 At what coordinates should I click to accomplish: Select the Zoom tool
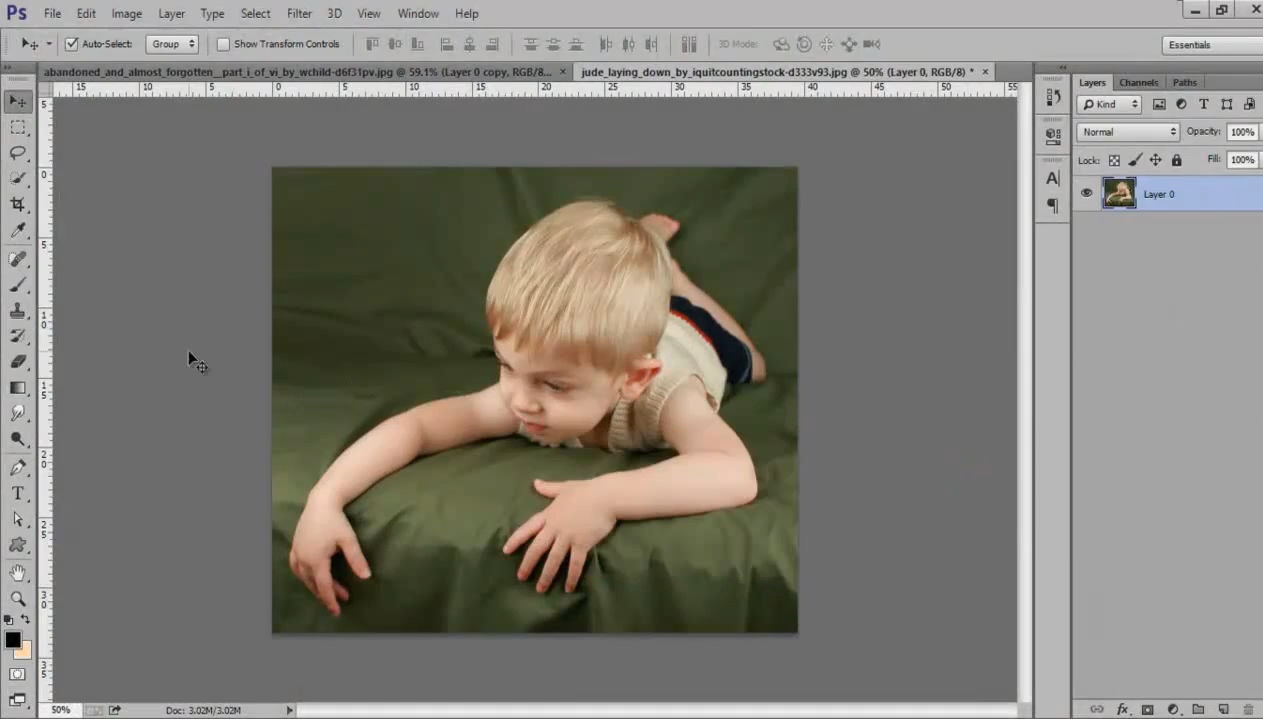pyautogui.click(x=18, y=598)
